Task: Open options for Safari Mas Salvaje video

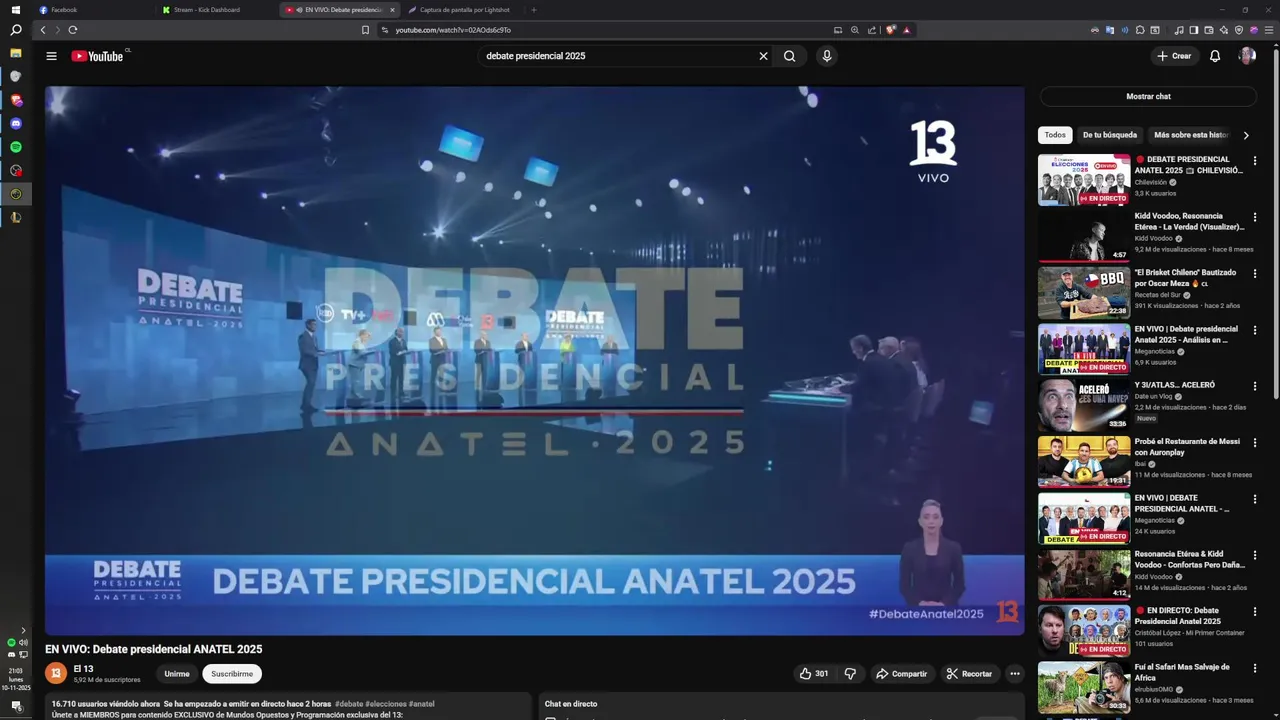Action: tap(1255, 667)
